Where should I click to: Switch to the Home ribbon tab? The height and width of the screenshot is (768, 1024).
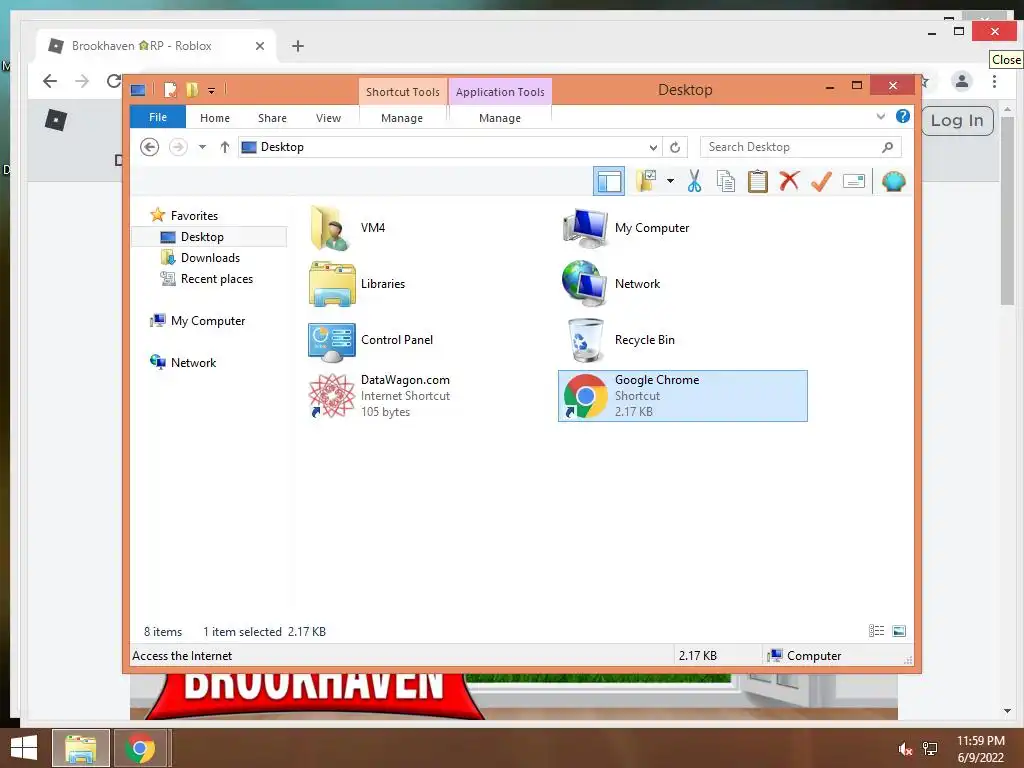click(215, 118)
